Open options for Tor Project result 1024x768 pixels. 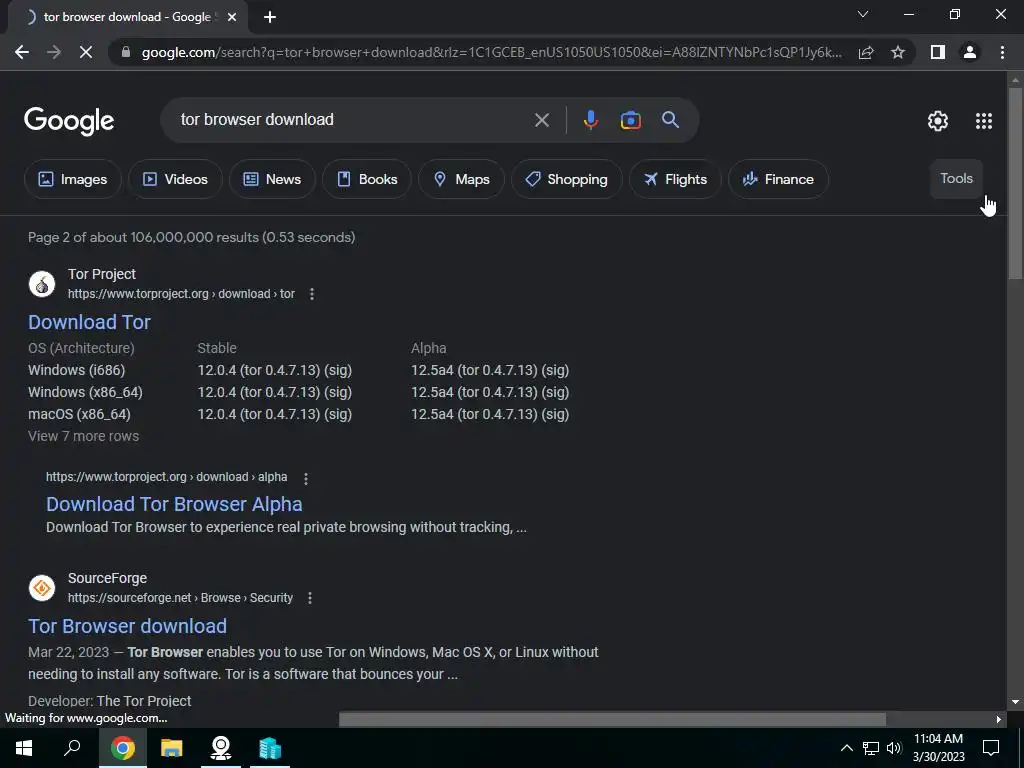tap(312, 294)
